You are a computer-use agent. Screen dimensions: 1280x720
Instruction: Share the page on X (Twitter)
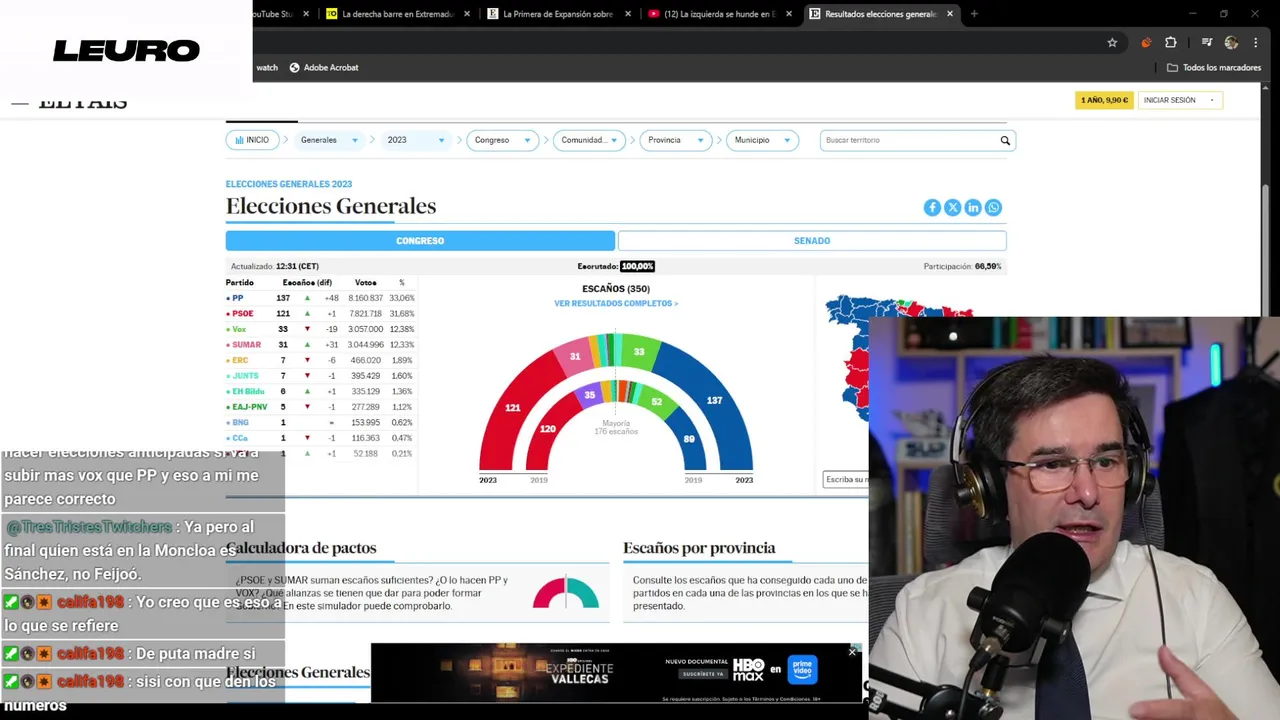point(952,207)
